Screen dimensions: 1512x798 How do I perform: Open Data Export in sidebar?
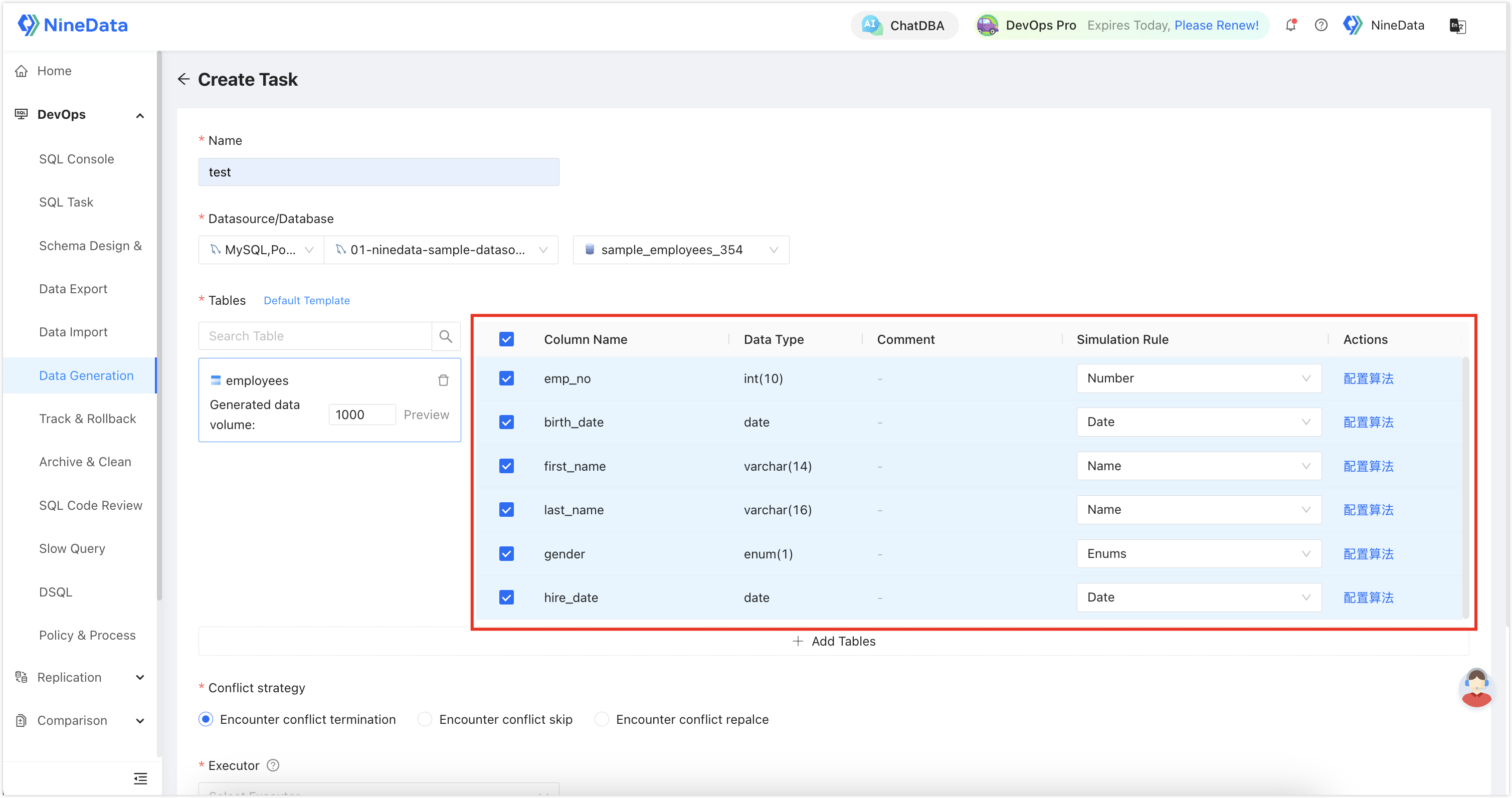click(73, 289)
